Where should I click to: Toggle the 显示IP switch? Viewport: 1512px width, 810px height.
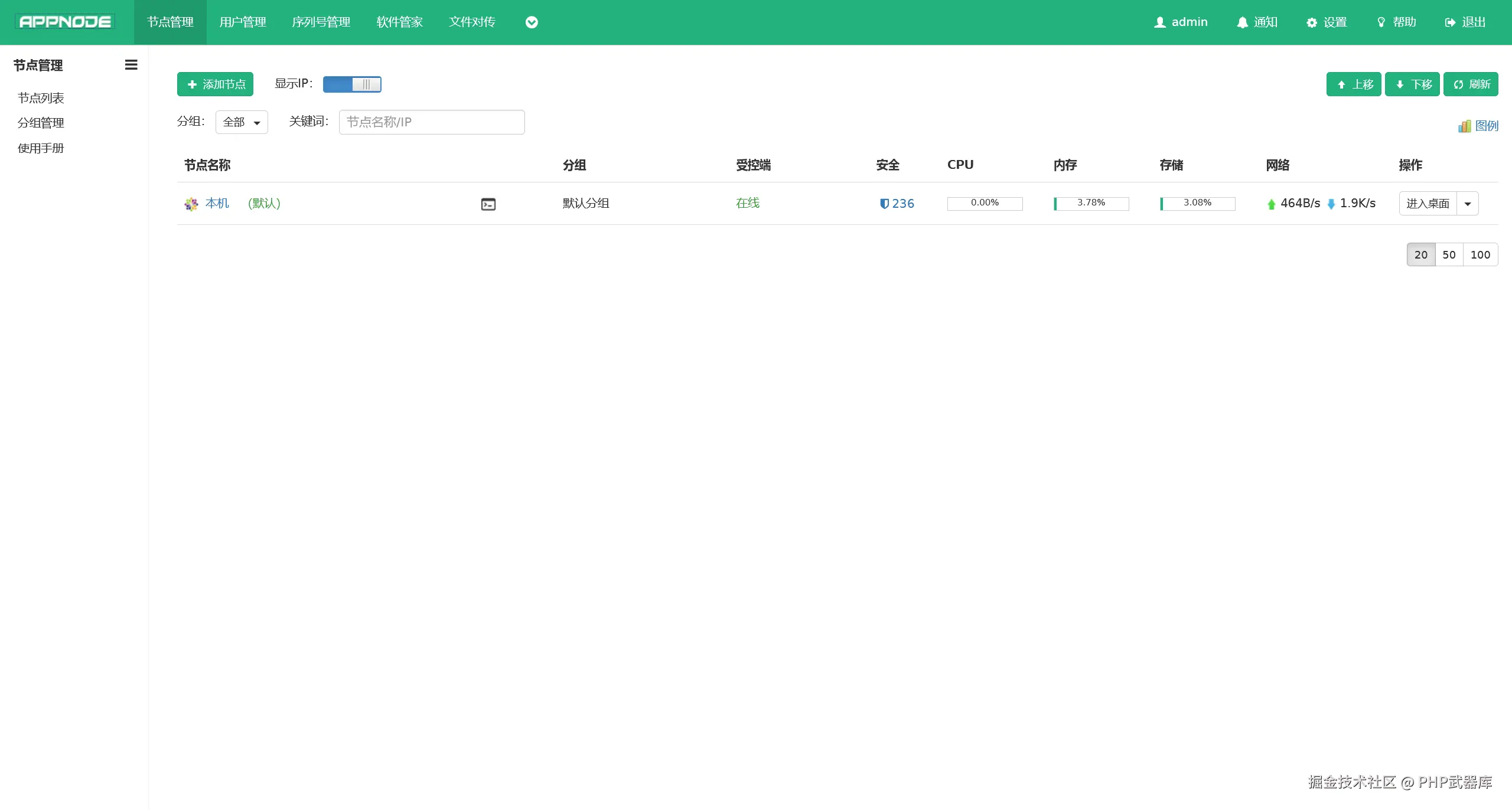[352, 84]
